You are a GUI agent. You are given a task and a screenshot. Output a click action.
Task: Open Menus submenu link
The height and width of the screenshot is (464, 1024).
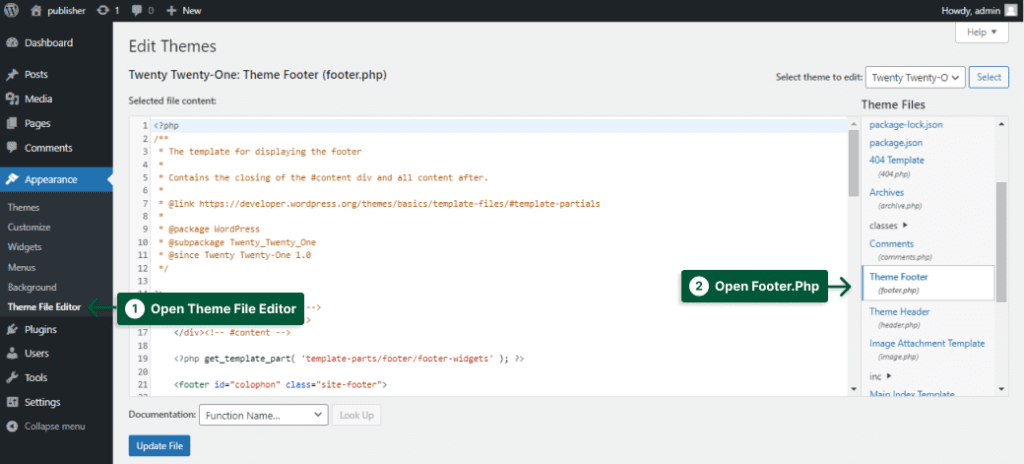(22, 267)
